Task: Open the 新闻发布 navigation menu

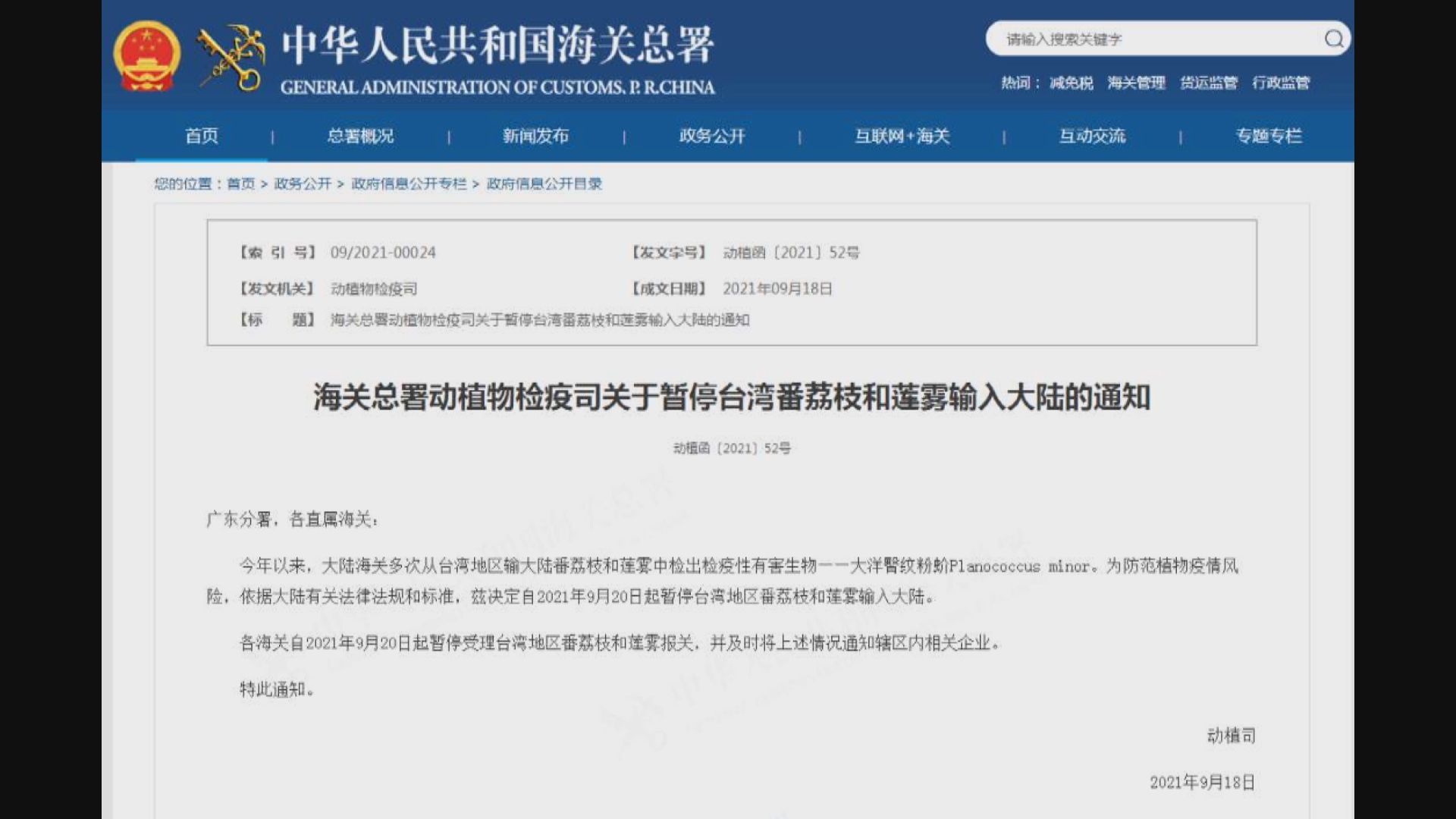Action: [535, 136]
